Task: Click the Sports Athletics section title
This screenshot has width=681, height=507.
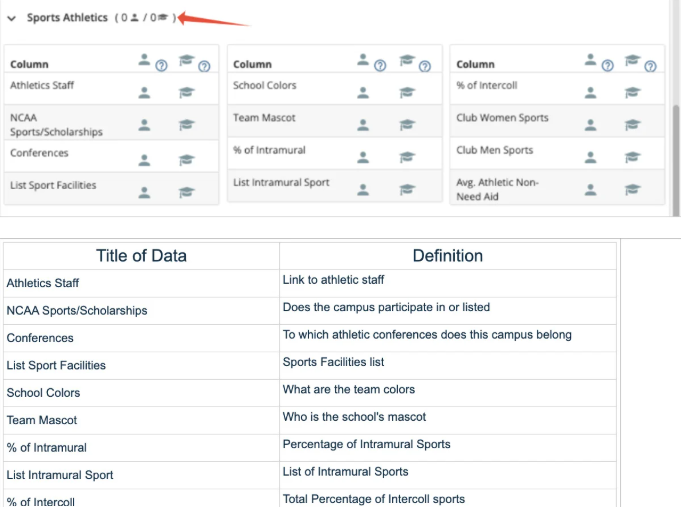Action: pyautogui.click(x=67, y=18)
